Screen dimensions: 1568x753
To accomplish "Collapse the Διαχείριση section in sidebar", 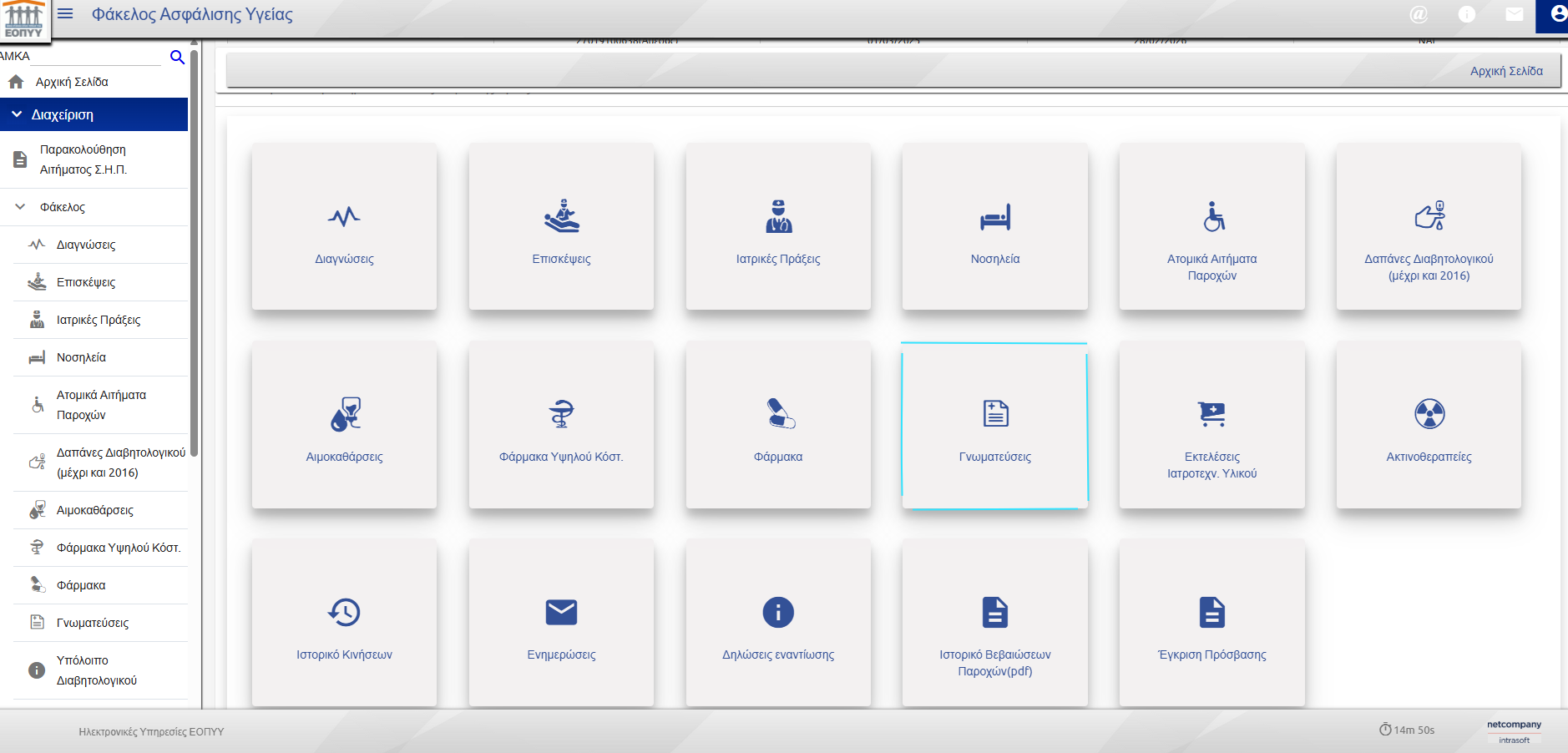I will point(94,114).
